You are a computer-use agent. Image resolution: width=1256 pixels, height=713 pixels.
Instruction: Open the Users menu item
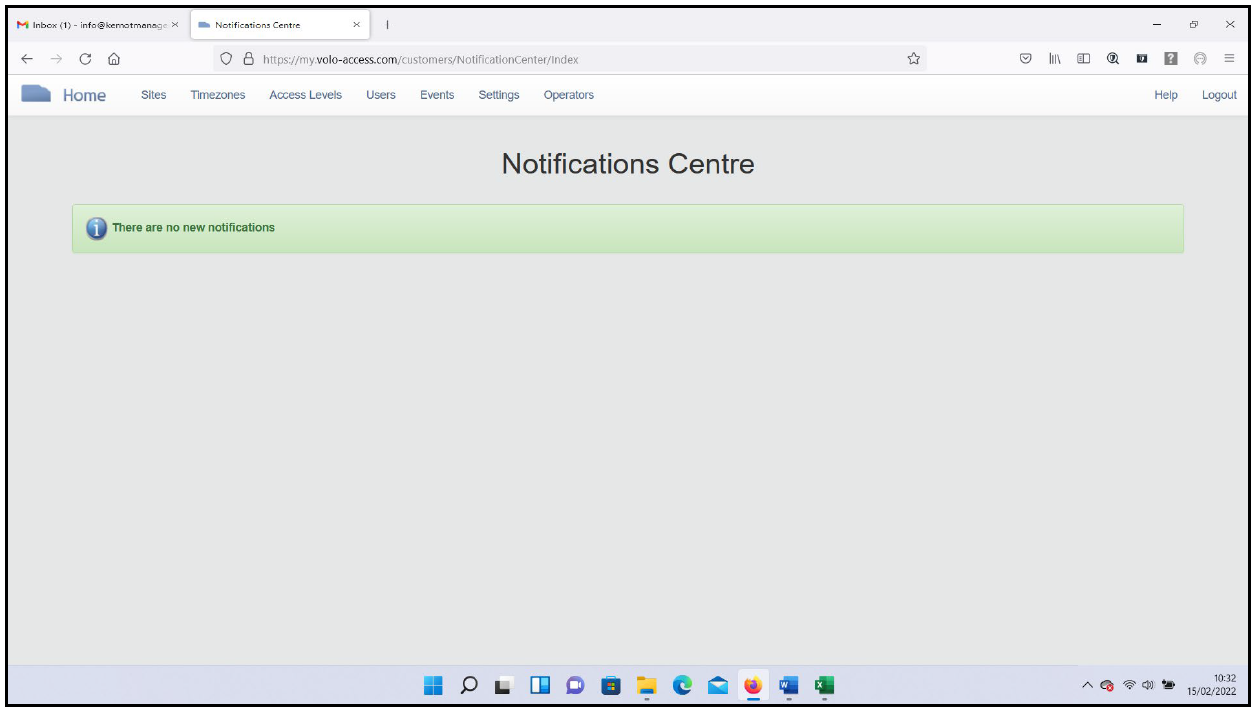point(379,94)
